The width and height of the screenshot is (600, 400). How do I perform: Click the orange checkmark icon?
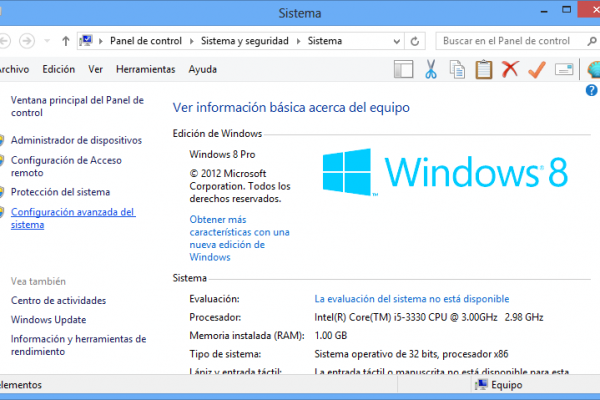537,69
